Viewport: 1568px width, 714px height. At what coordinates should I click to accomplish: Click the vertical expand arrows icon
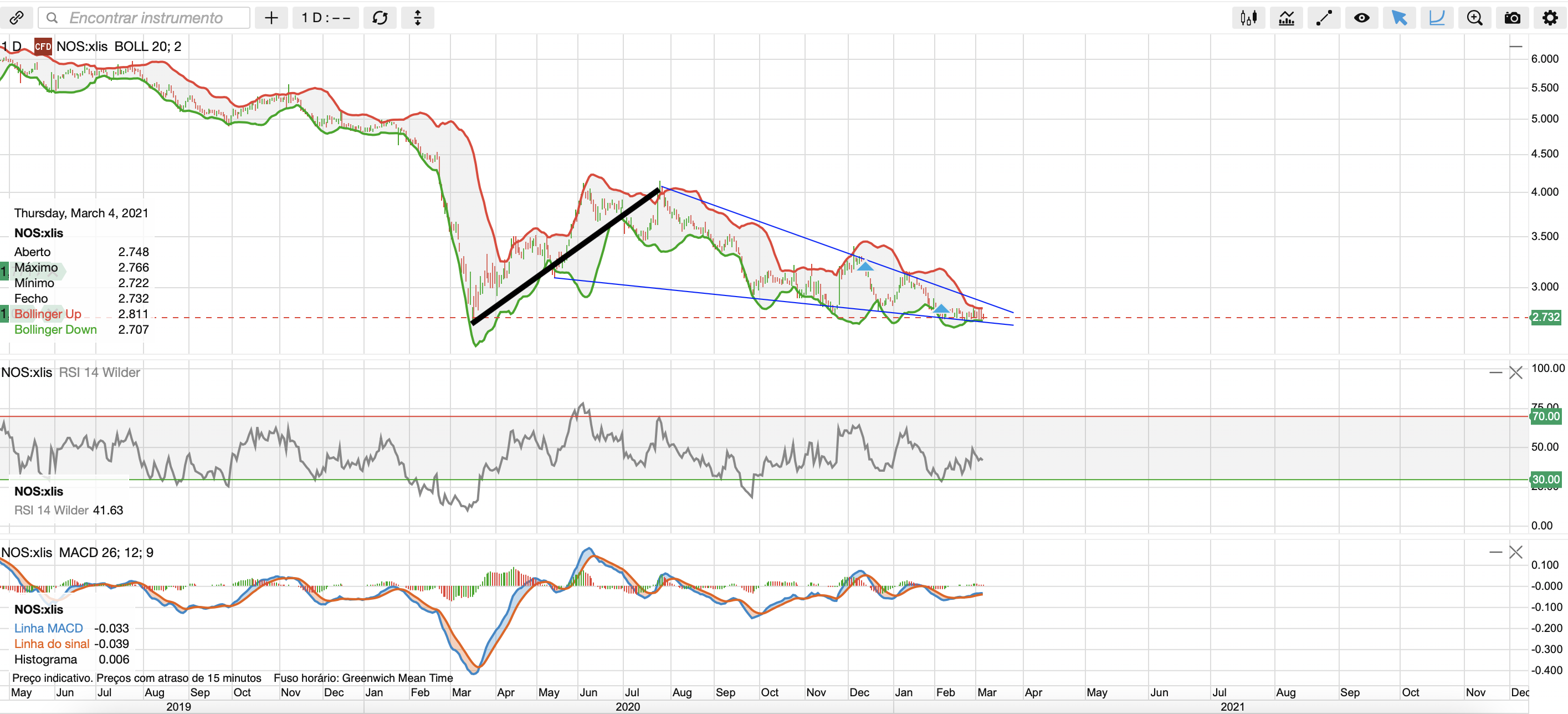pyautogui.click(x=418, y=18)
